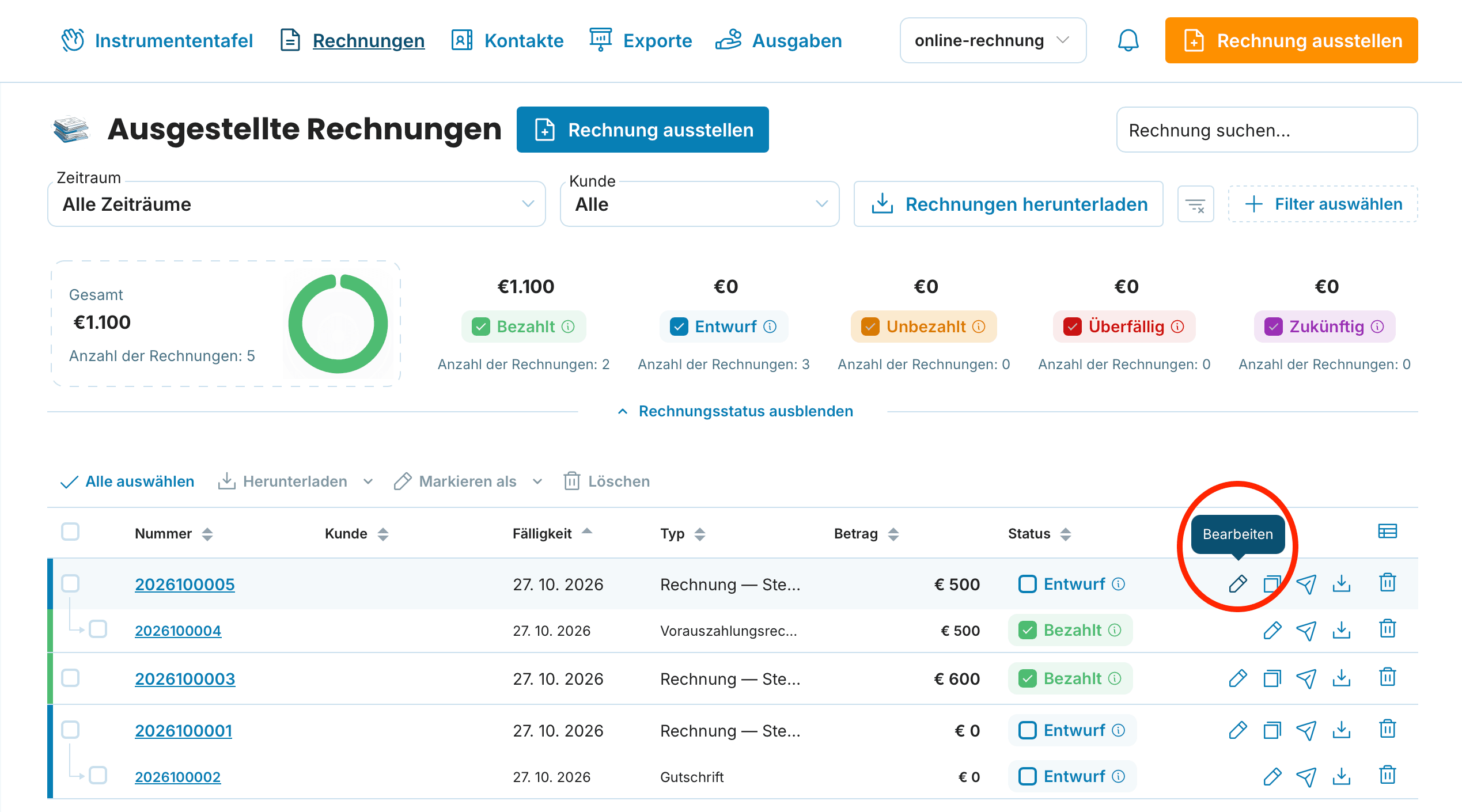Screen dimensions: 1462x812
Task: Duplicate invoice 2026100001
Action: click(x=1272, y=731)
